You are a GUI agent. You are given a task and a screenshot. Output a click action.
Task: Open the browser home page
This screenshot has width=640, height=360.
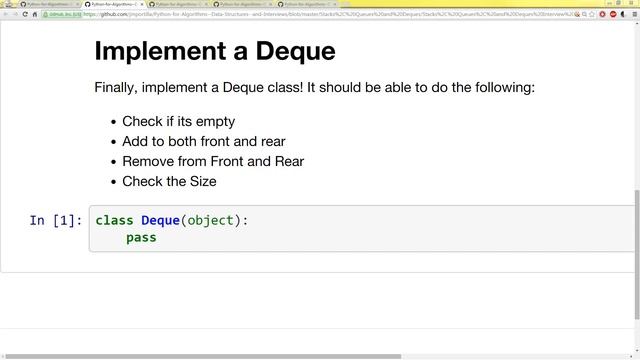(x=35, y=14)
